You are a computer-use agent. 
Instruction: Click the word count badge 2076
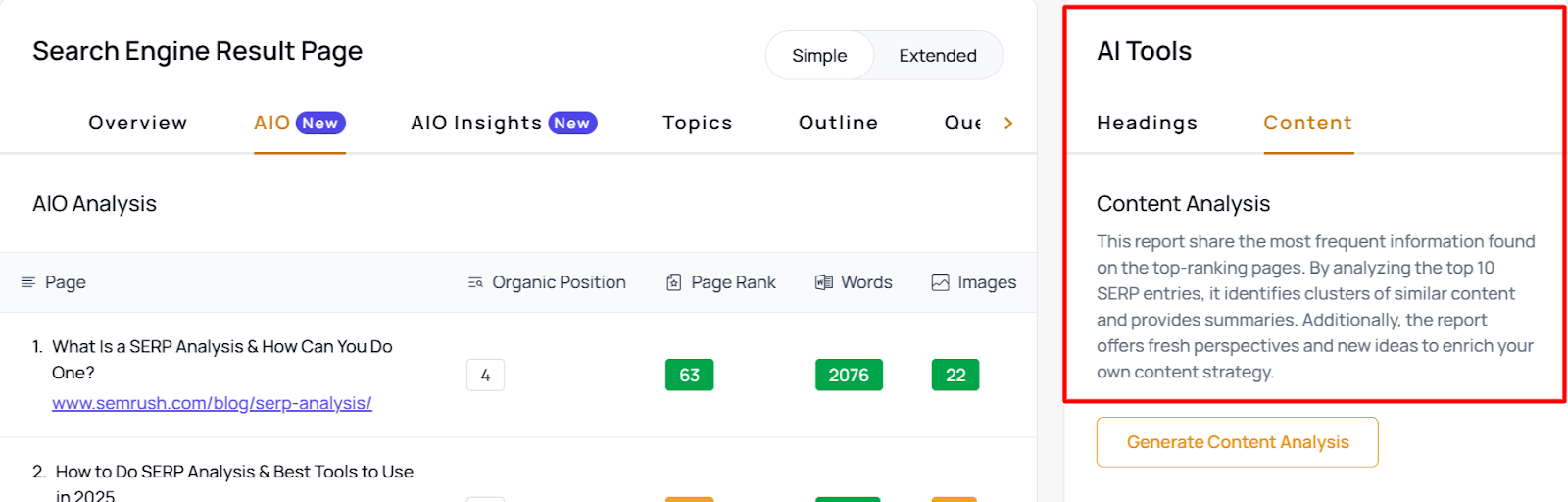[x=849, y=375]
